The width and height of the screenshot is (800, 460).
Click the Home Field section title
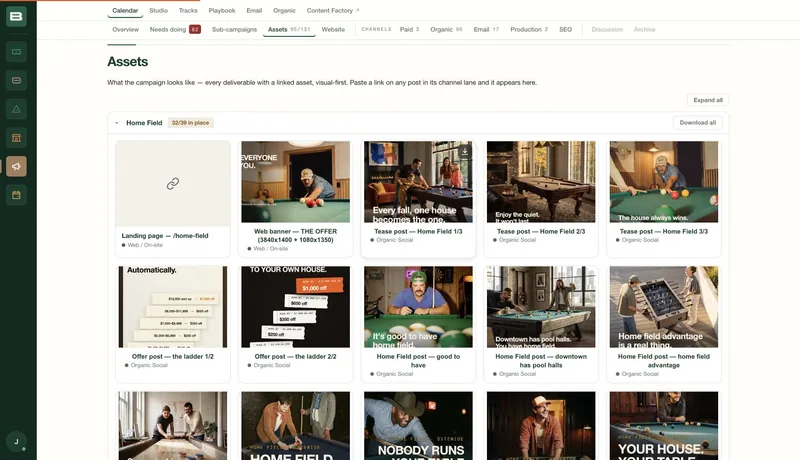(x=144, y=123)
